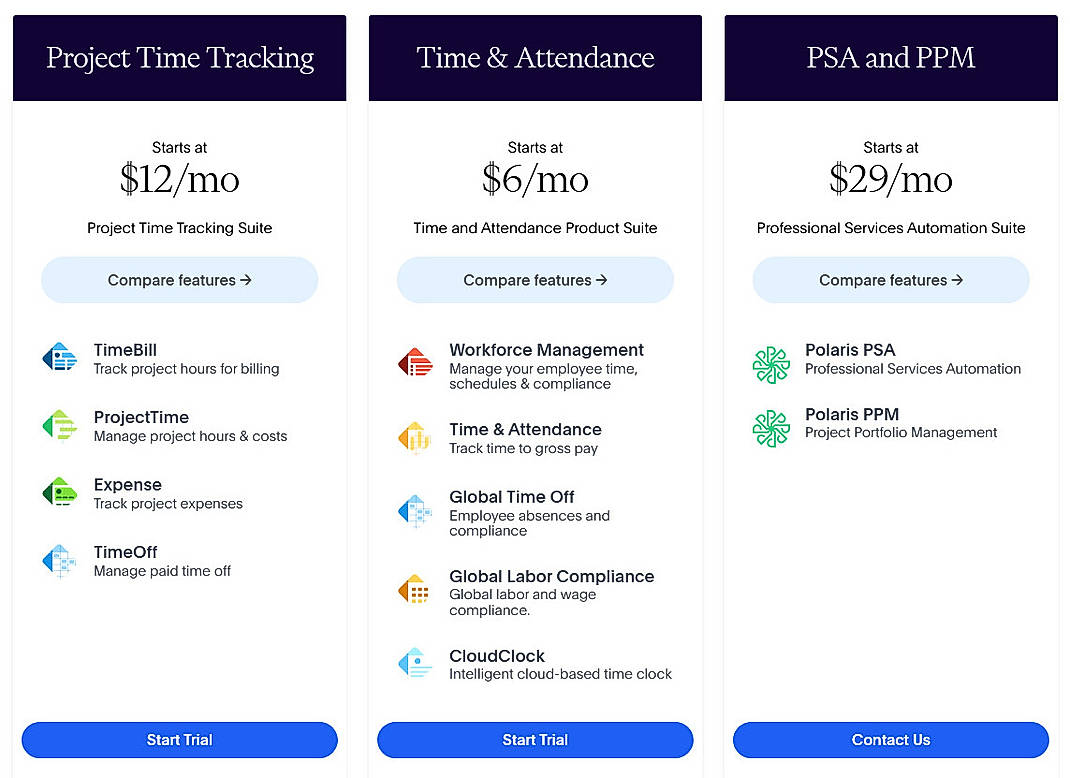
Task: Click the Project Time Tracking header
Action: tap(179, 58)
